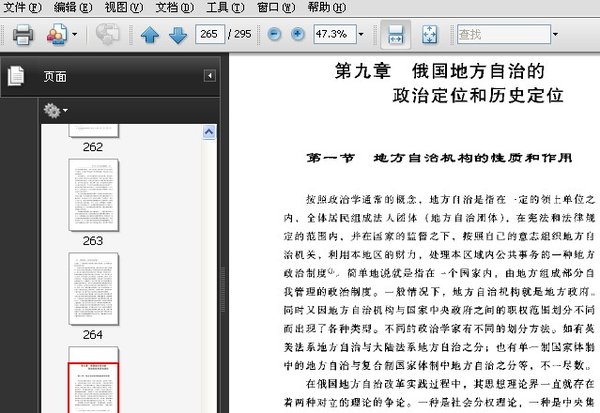Click the 查找 search input field

click(x=504, y=34)
